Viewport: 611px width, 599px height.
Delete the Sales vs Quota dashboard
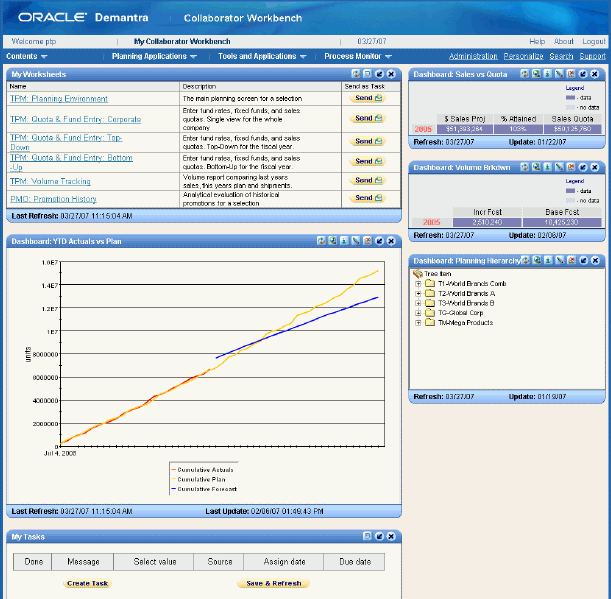point(571,74)
